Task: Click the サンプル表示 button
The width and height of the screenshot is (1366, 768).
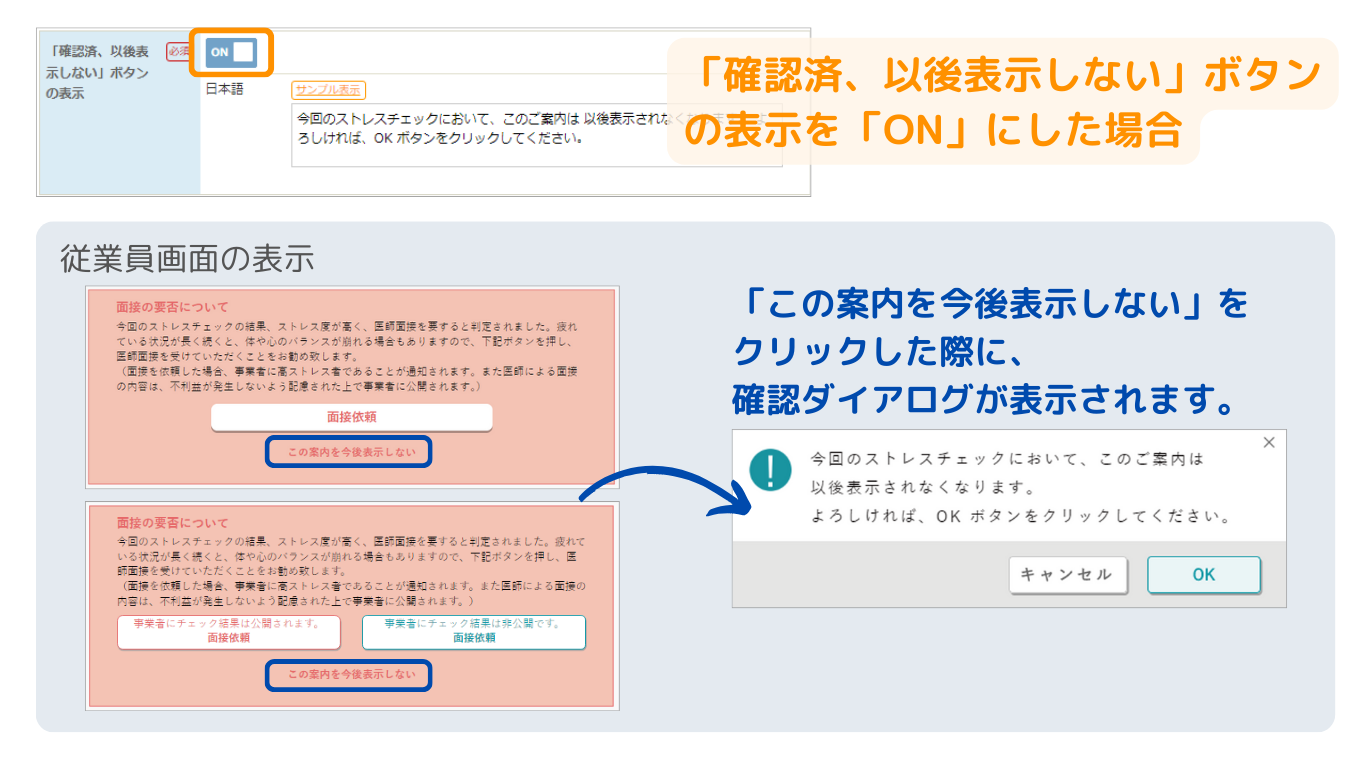Action: (x=328, y=90)
